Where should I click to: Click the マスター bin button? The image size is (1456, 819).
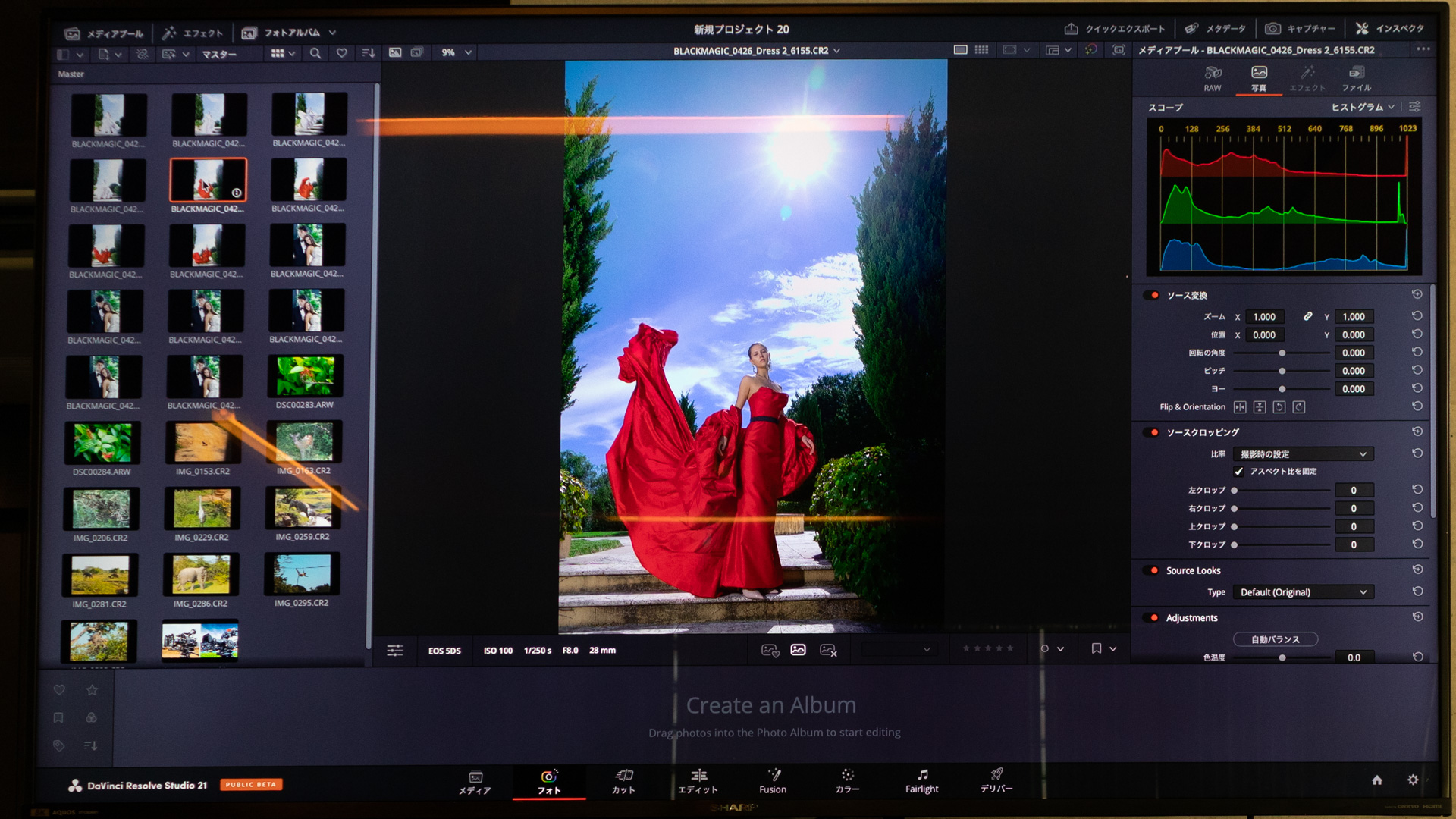coord(219,54)
